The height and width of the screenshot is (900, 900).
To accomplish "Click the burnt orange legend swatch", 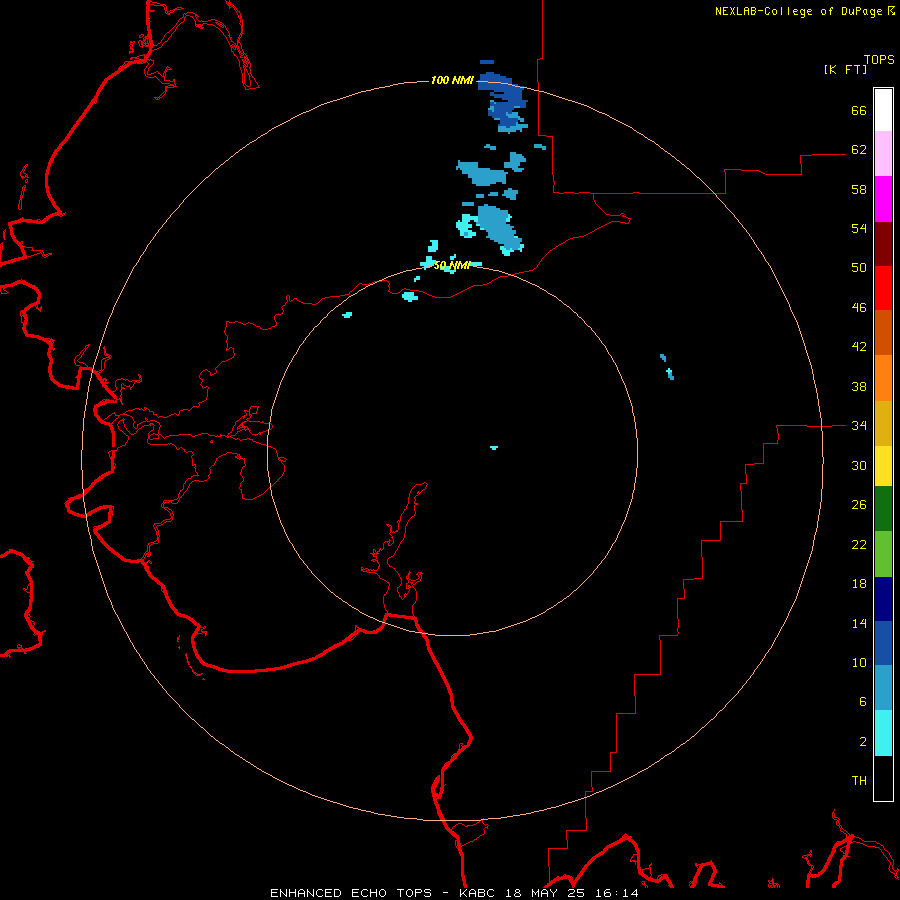I will [x=883, y=333].
